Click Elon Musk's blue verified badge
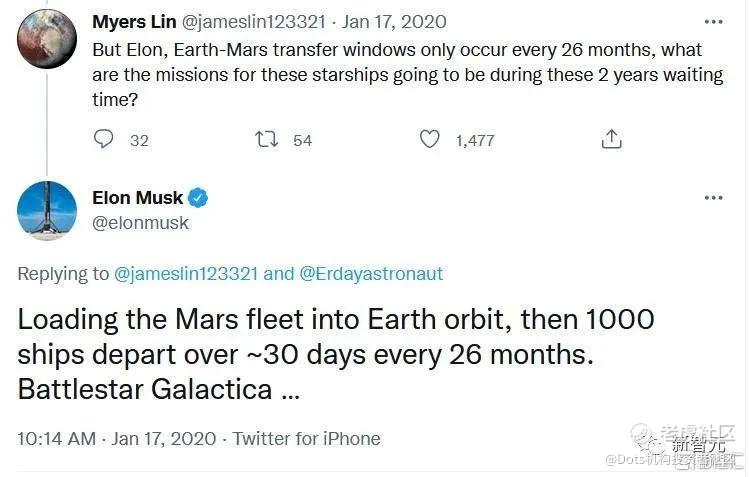The height and width of the screenshot is (477, 750). click(199, 198)
